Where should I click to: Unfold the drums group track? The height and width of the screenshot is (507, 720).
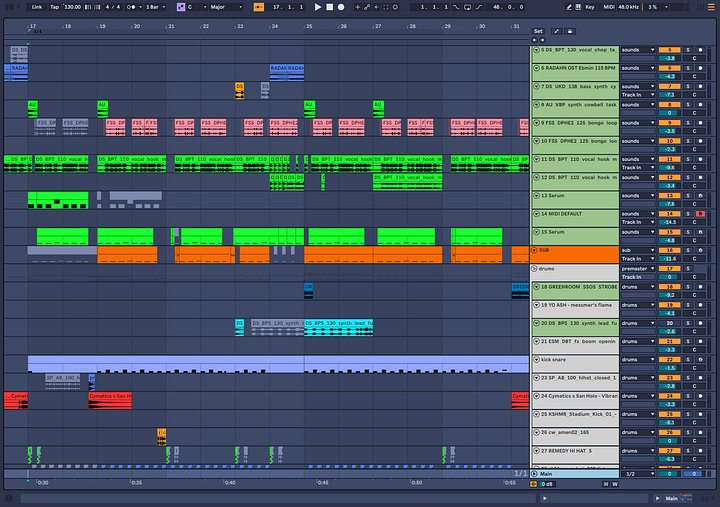tap(534, 269)
